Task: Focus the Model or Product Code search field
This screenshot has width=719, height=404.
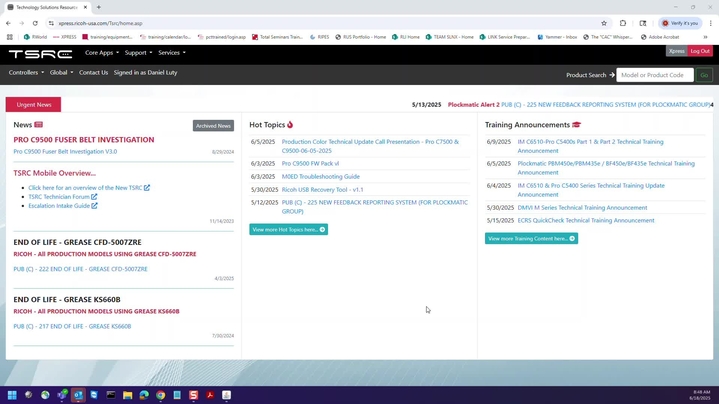Action: click(655, 75)
